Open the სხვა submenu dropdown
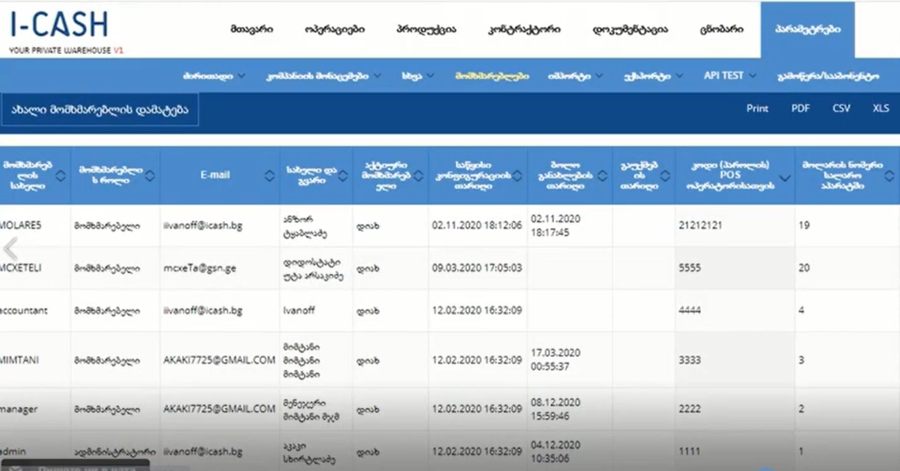 417,75
